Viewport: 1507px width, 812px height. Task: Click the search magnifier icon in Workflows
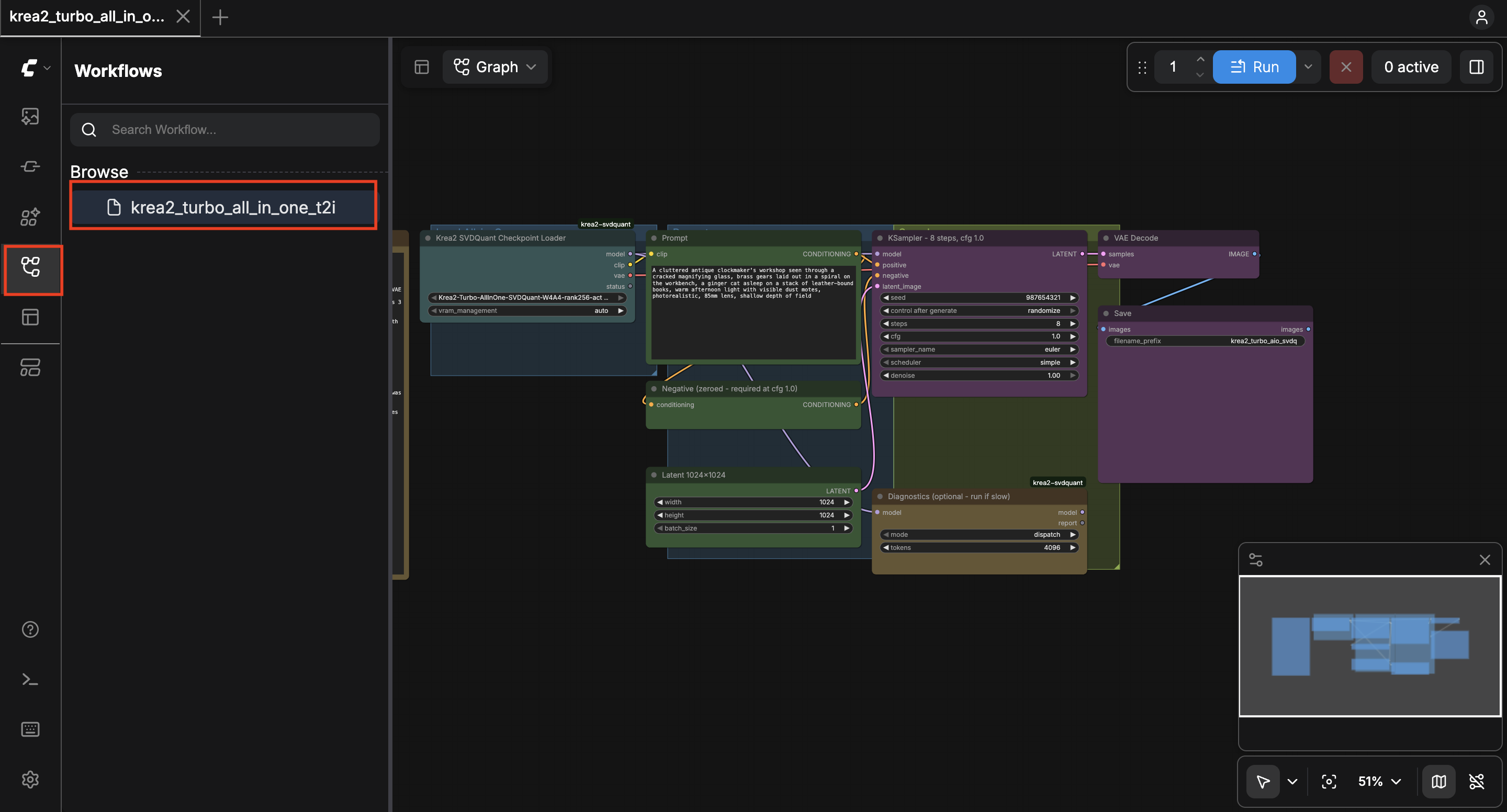[89, 130]
